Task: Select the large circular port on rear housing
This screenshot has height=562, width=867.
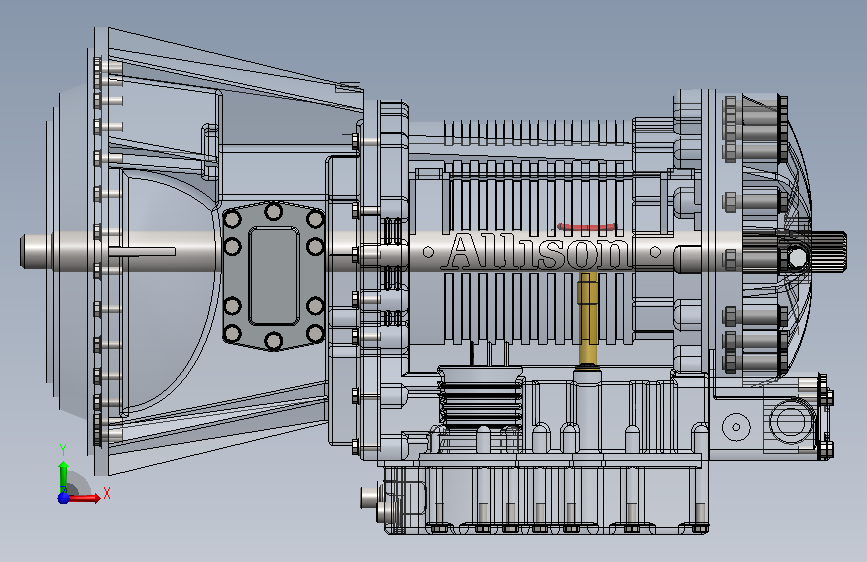Action: (790, 421)
